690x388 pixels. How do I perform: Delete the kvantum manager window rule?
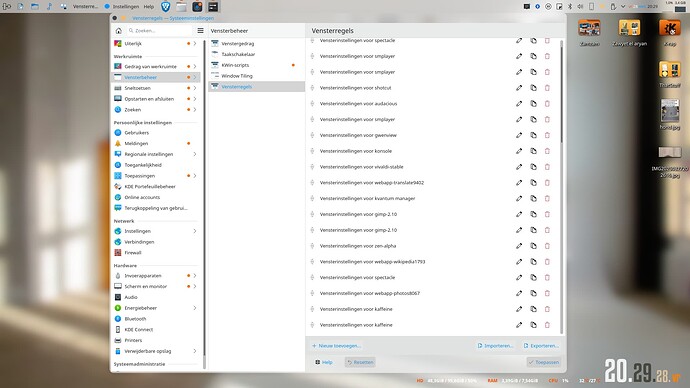547,199
